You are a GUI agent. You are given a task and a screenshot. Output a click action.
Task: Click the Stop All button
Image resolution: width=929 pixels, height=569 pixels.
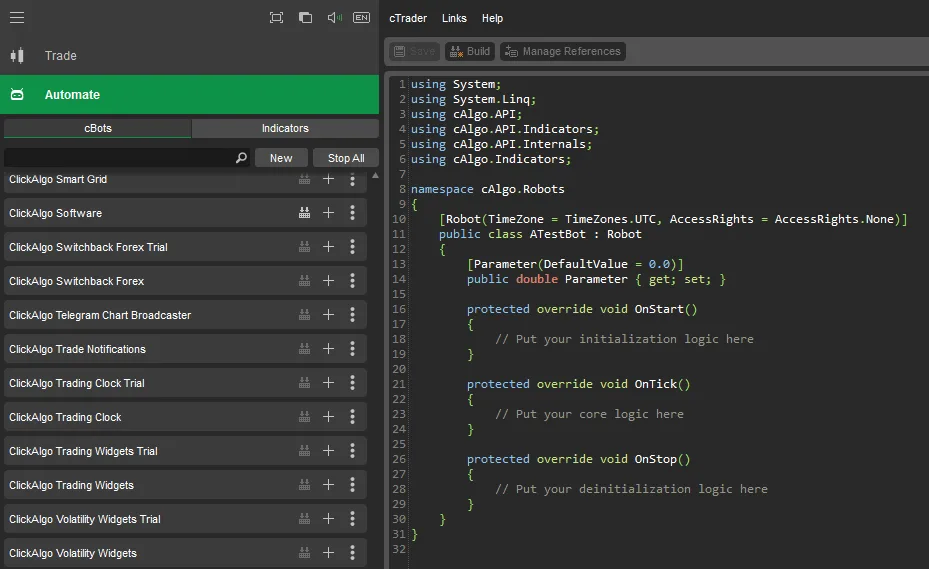pyautogui.click(x=346, y=158)
